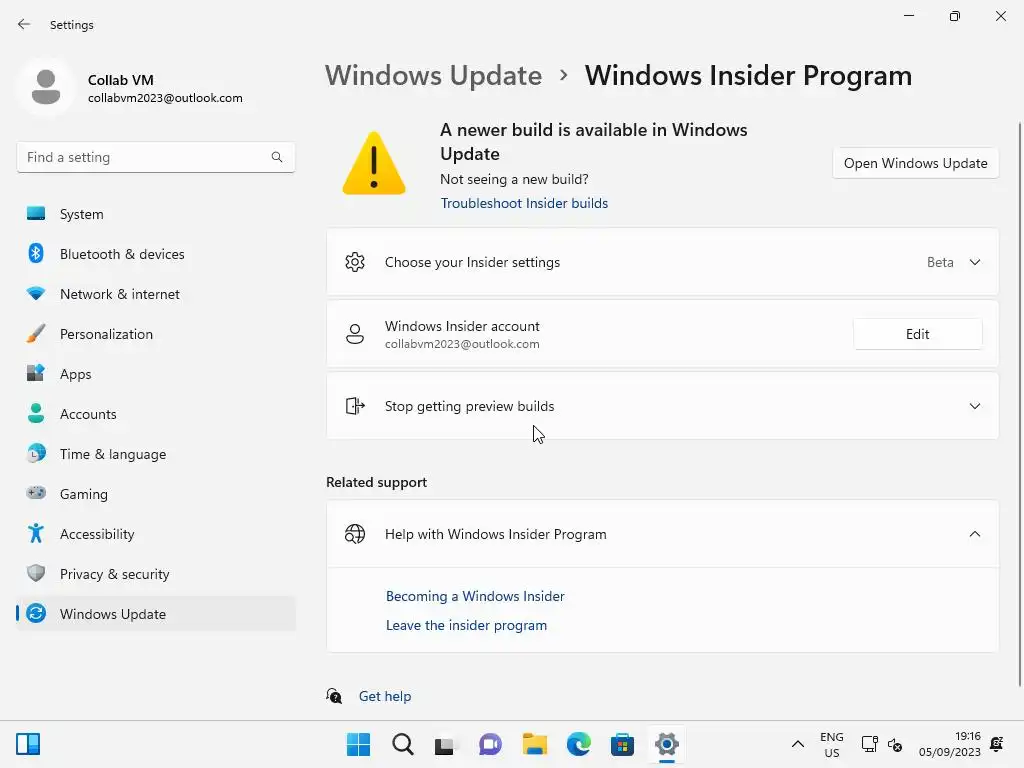Click the Windows Update sync icon in sidebar
This screenshot has width=1024, height=768.
click(x=36, y=613)
